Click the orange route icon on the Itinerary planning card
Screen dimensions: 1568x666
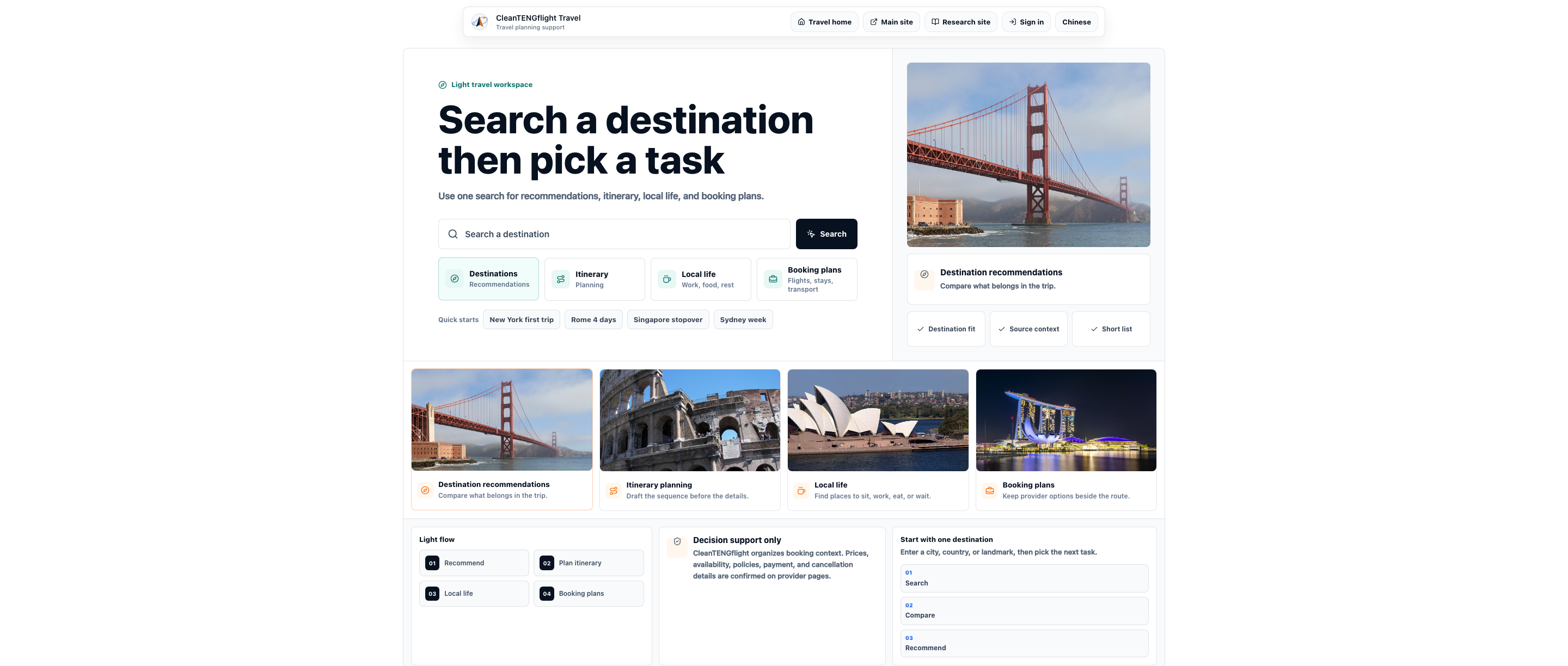tap(614, 491)
